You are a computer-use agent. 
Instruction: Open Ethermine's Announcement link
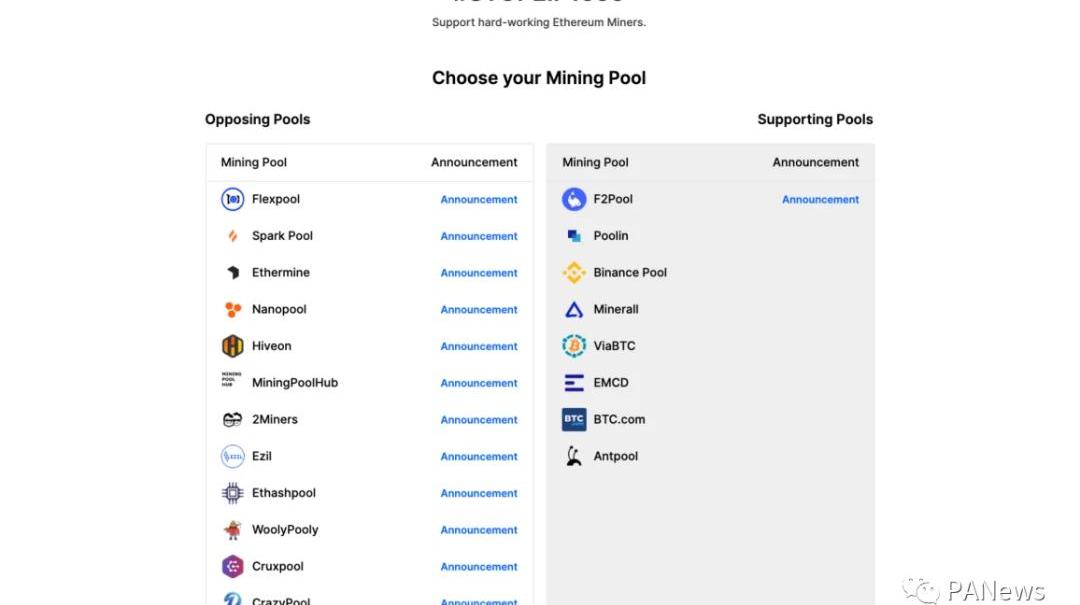click(479, 273)
